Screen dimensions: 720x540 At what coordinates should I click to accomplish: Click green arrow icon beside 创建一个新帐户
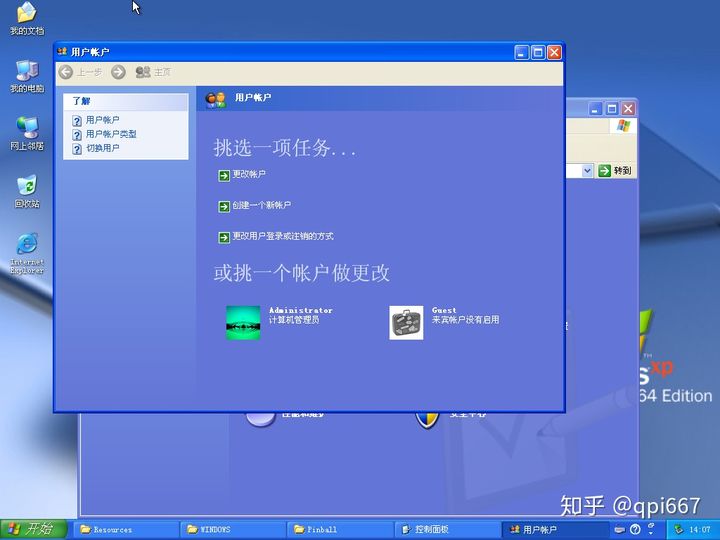click(224, 207)
